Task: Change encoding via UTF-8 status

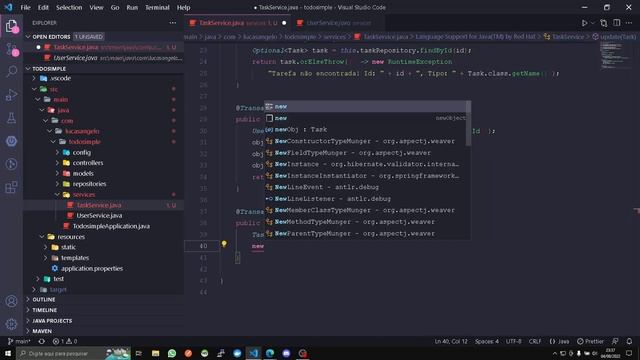Action: [x=513, y=341]
